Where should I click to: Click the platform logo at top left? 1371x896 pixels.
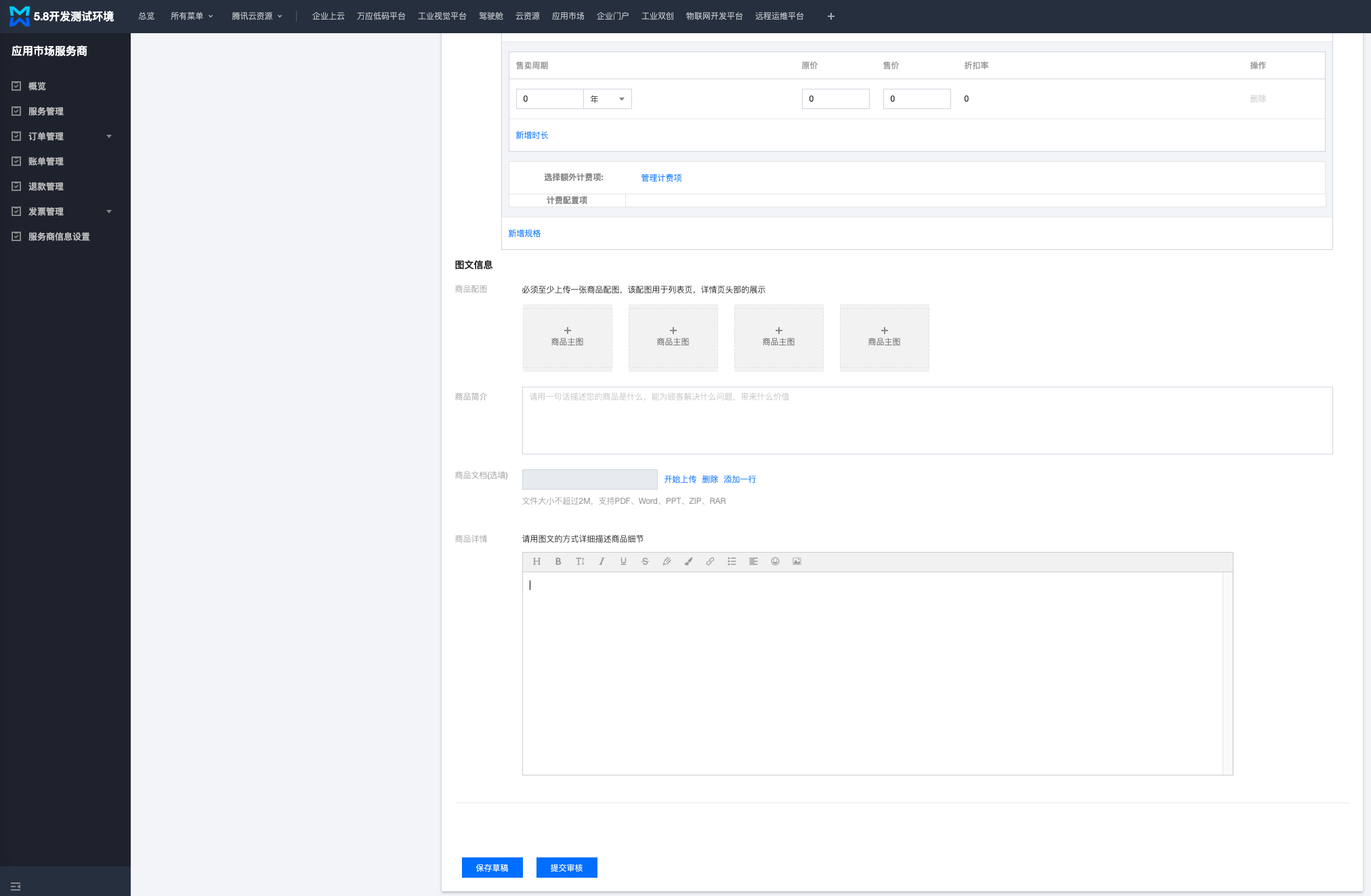tap(20, 16)
